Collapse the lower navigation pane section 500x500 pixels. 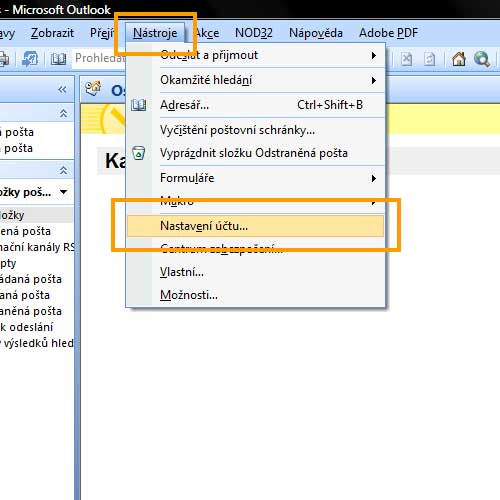click(x=63, y=170)
